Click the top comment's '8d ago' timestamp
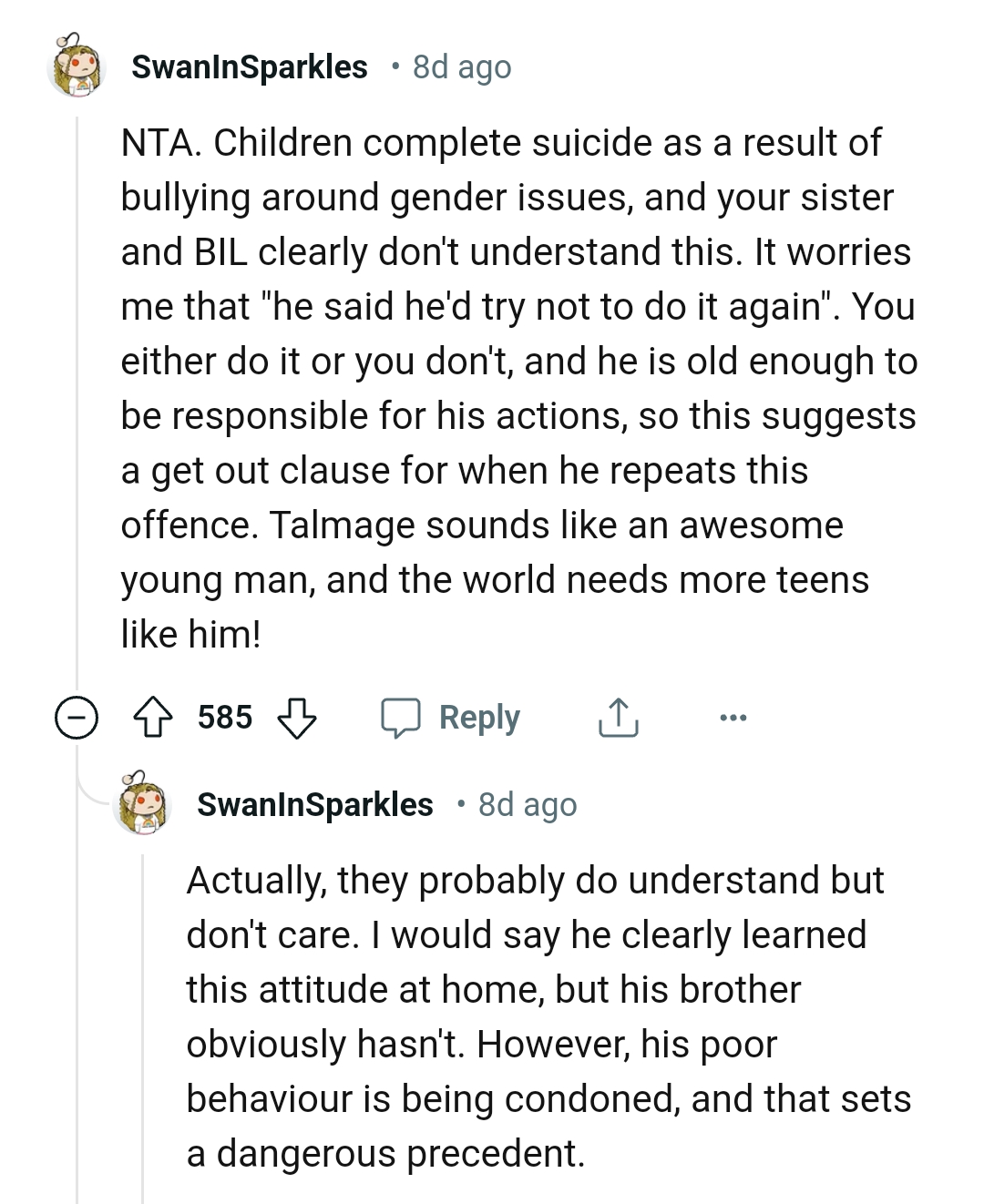Image resolution: width=984 pixels, height=1204 pixels. point(462,66)
